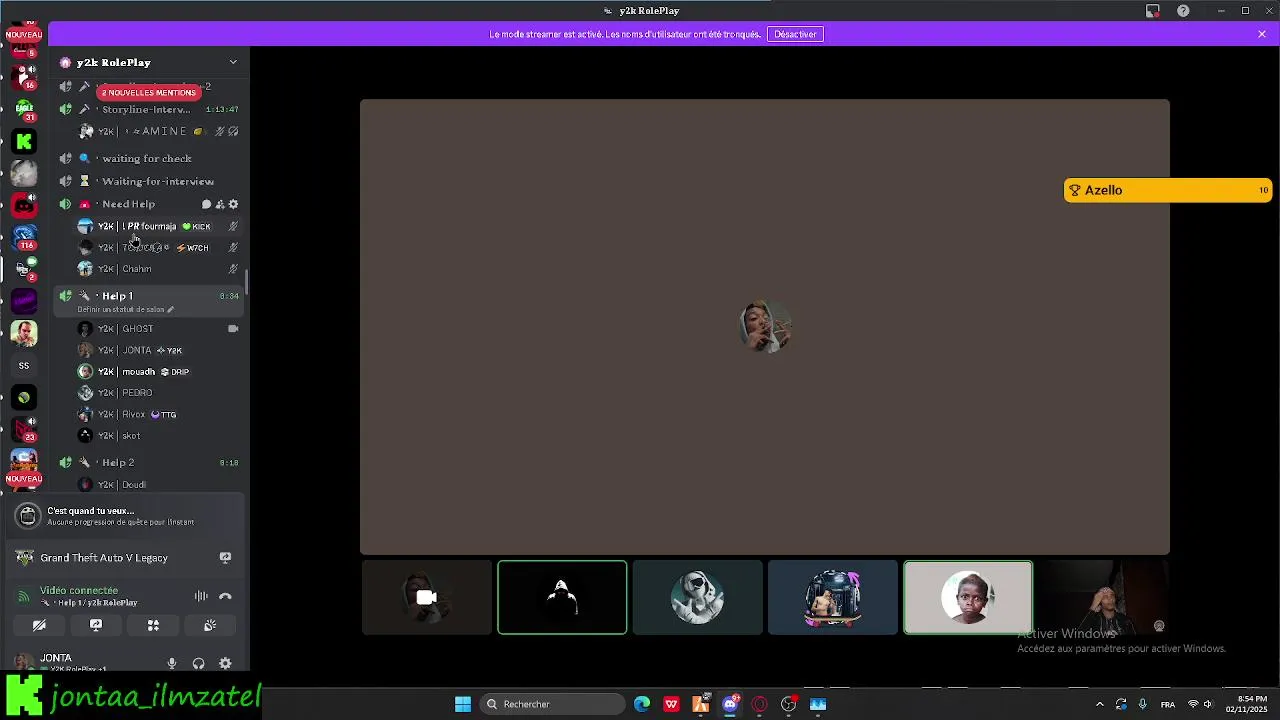1280x720 pixels.
Task: Select user Y2K AMINE in Storyline channel
Action: click(148, 131)
